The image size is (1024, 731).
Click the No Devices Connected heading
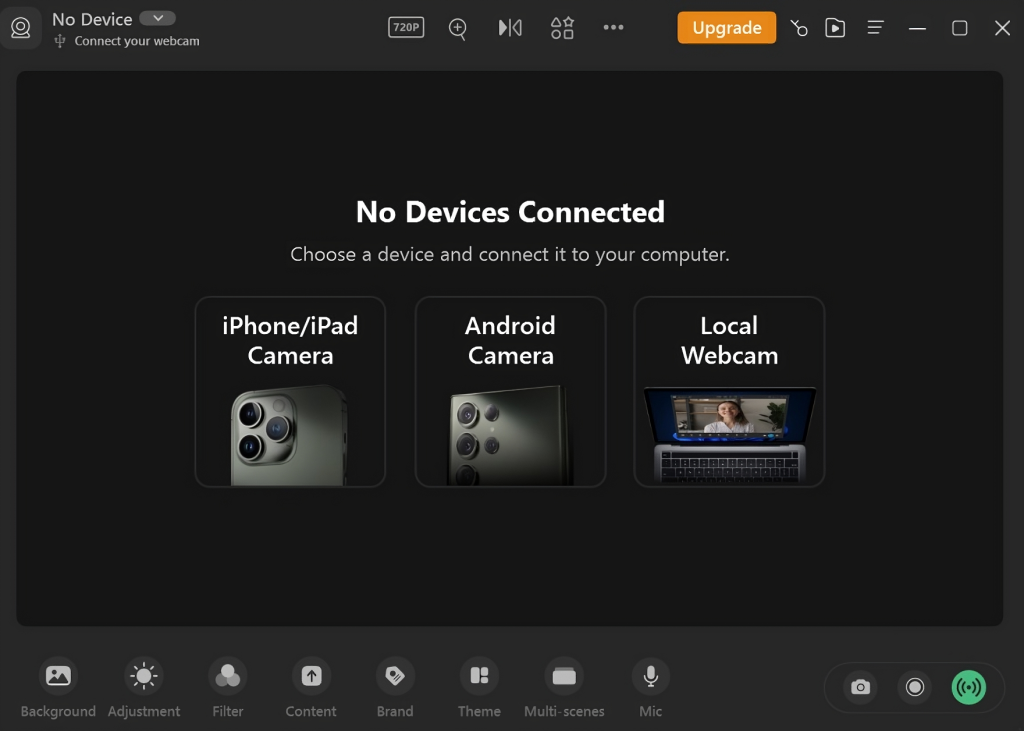pyautogui.click(x=510, y=212)
